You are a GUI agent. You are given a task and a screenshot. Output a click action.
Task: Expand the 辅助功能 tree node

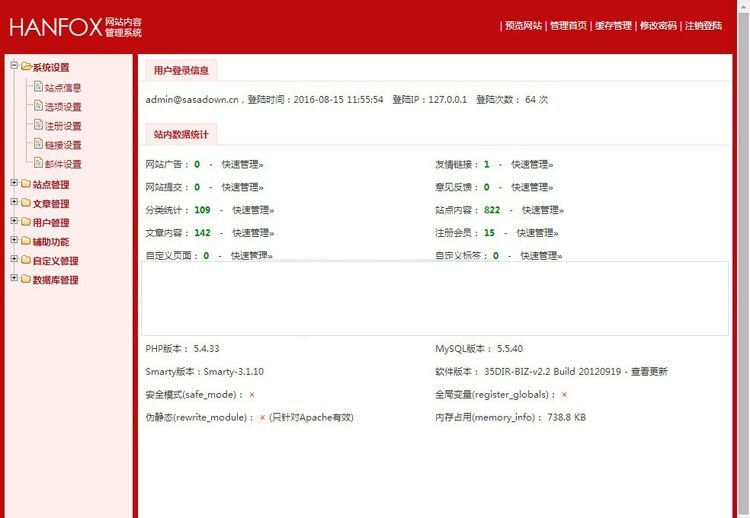tap(14, 240)
